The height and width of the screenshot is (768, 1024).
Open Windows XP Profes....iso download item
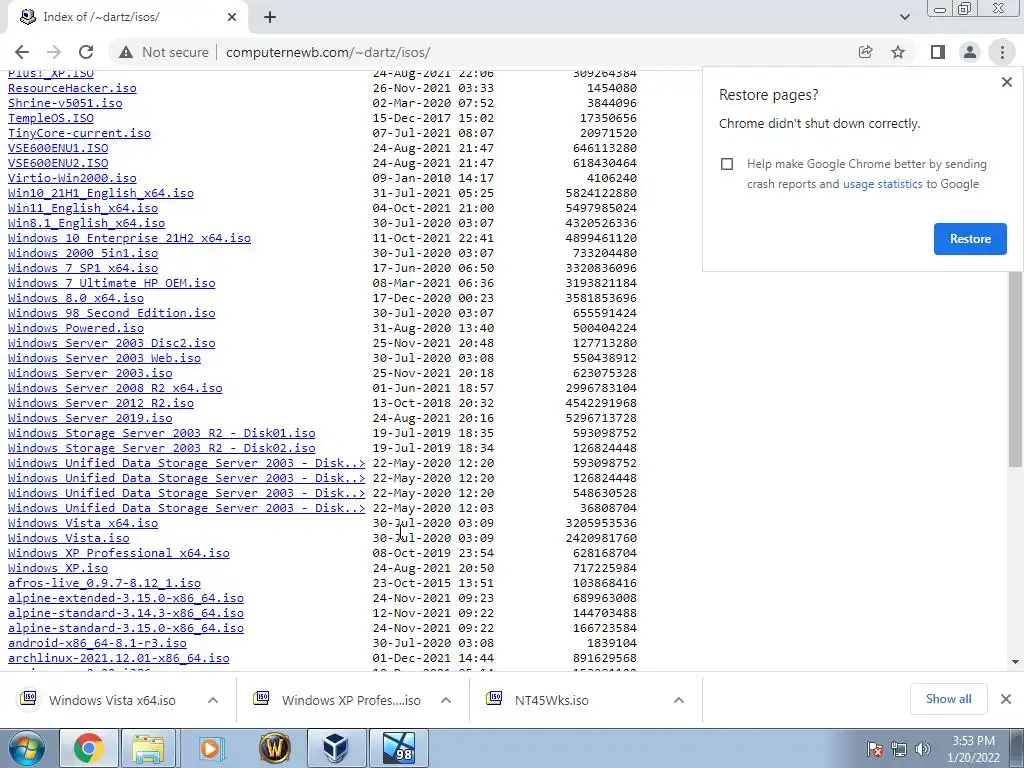[351, 700]
